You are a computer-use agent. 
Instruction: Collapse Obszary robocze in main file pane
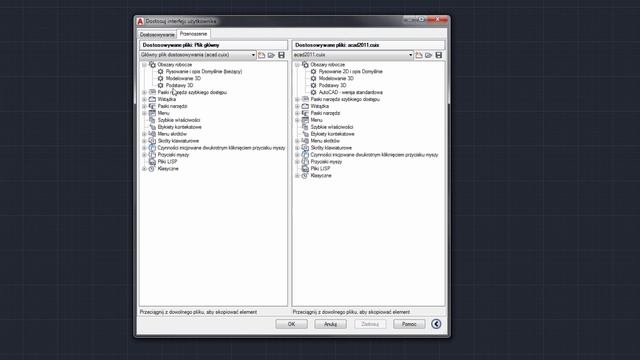(x=144, y=64)
